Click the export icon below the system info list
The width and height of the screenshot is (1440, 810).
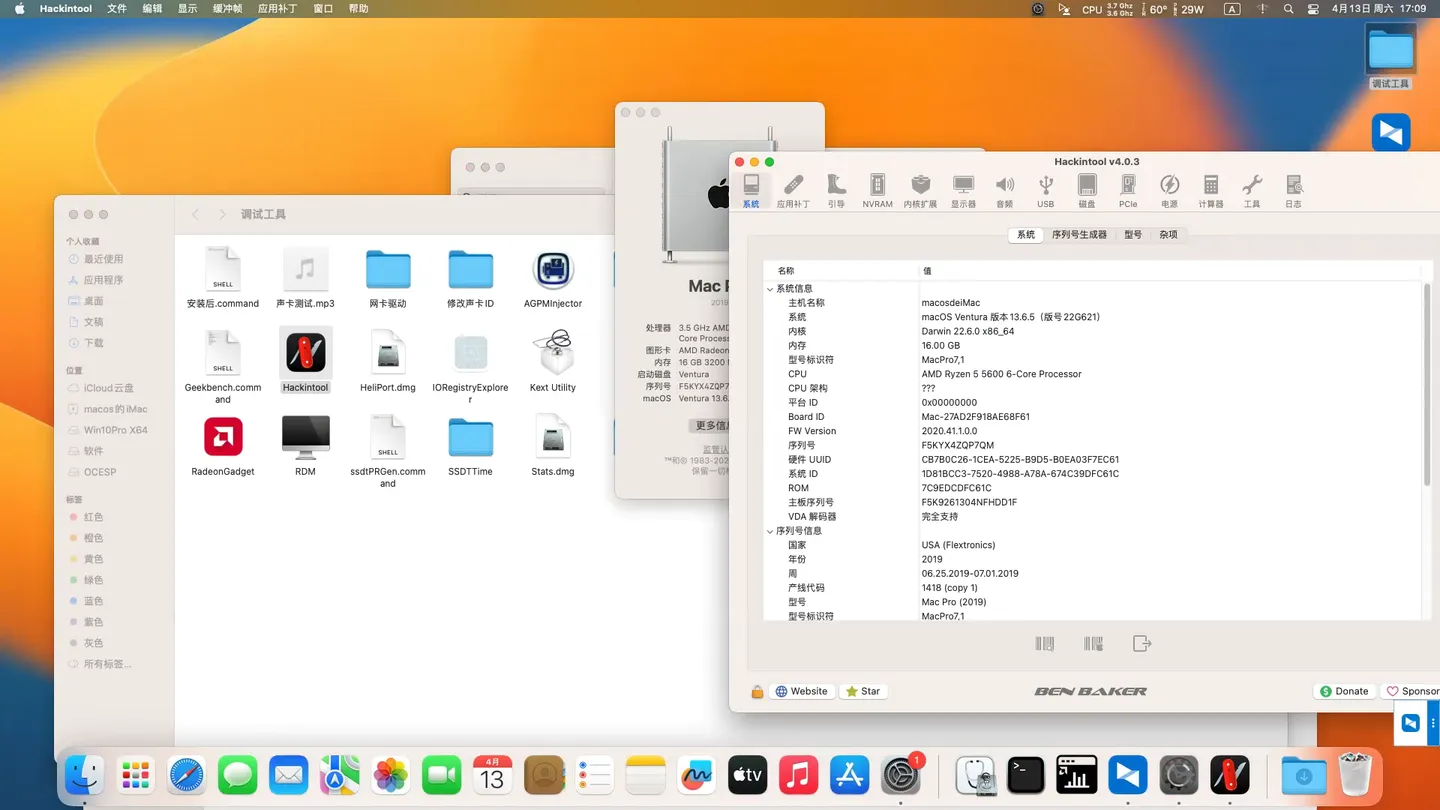click(x=1142, y=643)
